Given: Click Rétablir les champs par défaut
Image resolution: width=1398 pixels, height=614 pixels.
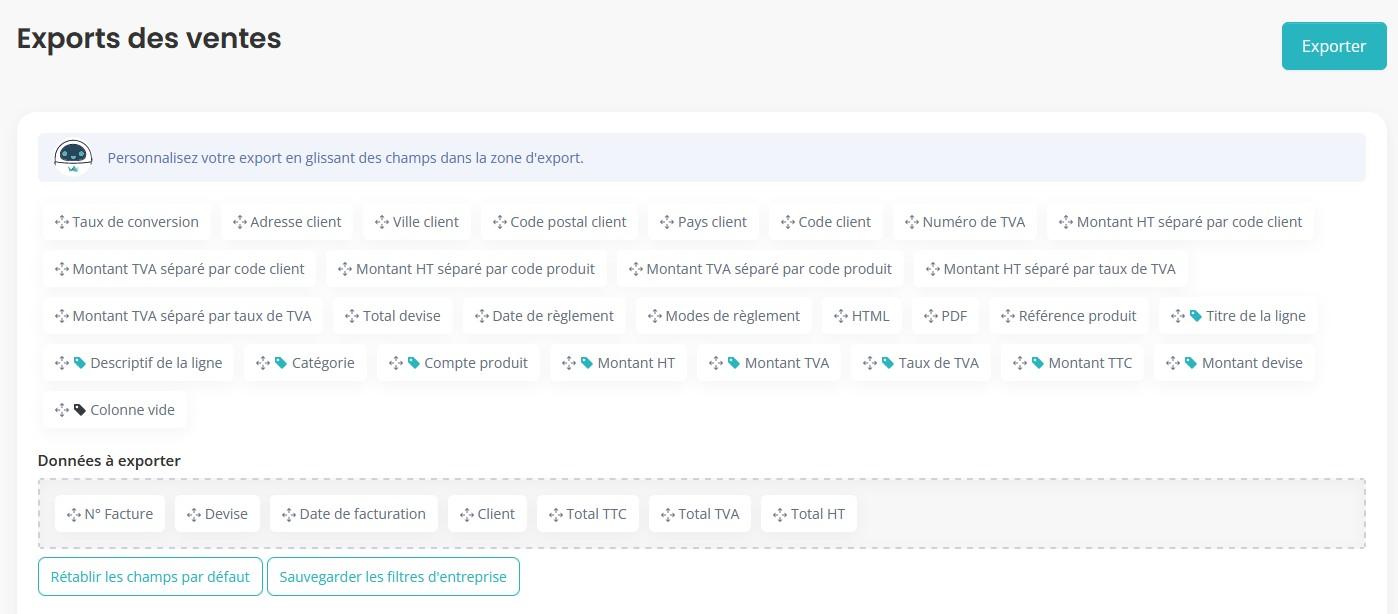Looking at the screenshot, I should click(x=150, y=577).
